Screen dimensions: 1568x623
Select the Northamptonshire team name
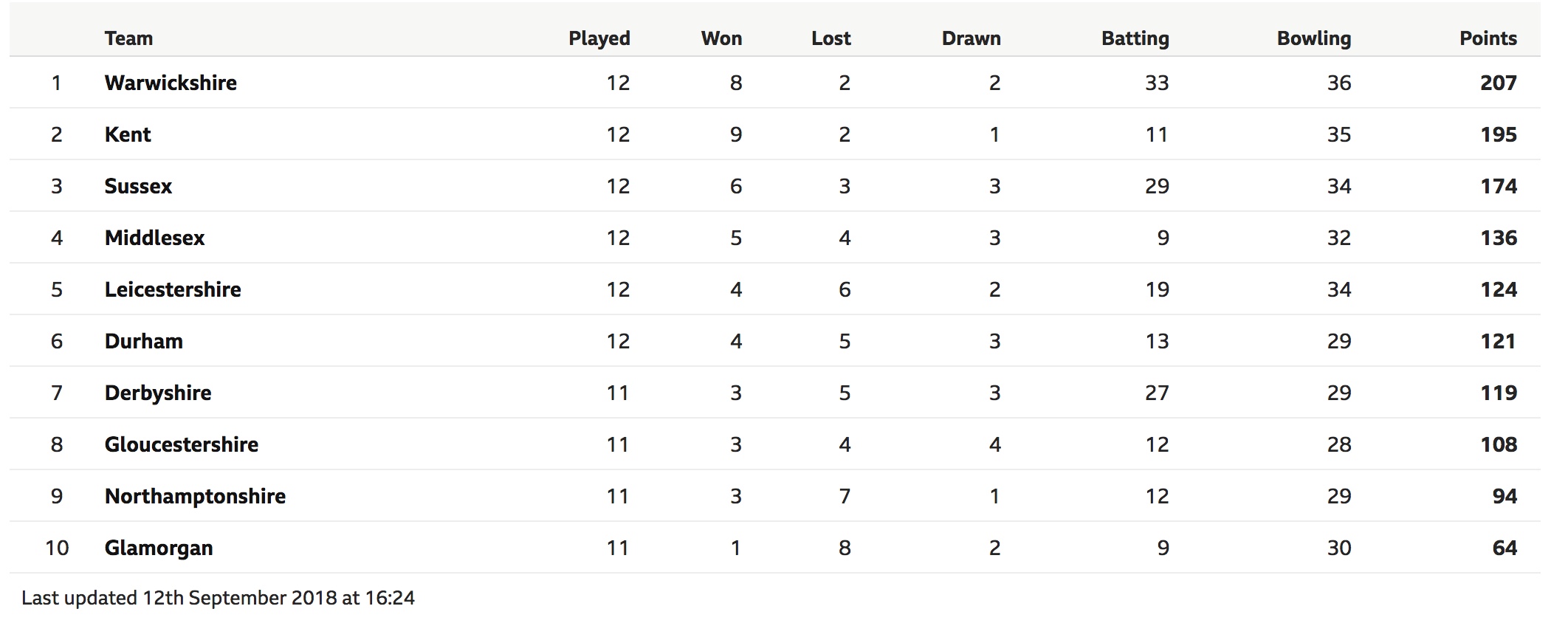click(195, 496)
